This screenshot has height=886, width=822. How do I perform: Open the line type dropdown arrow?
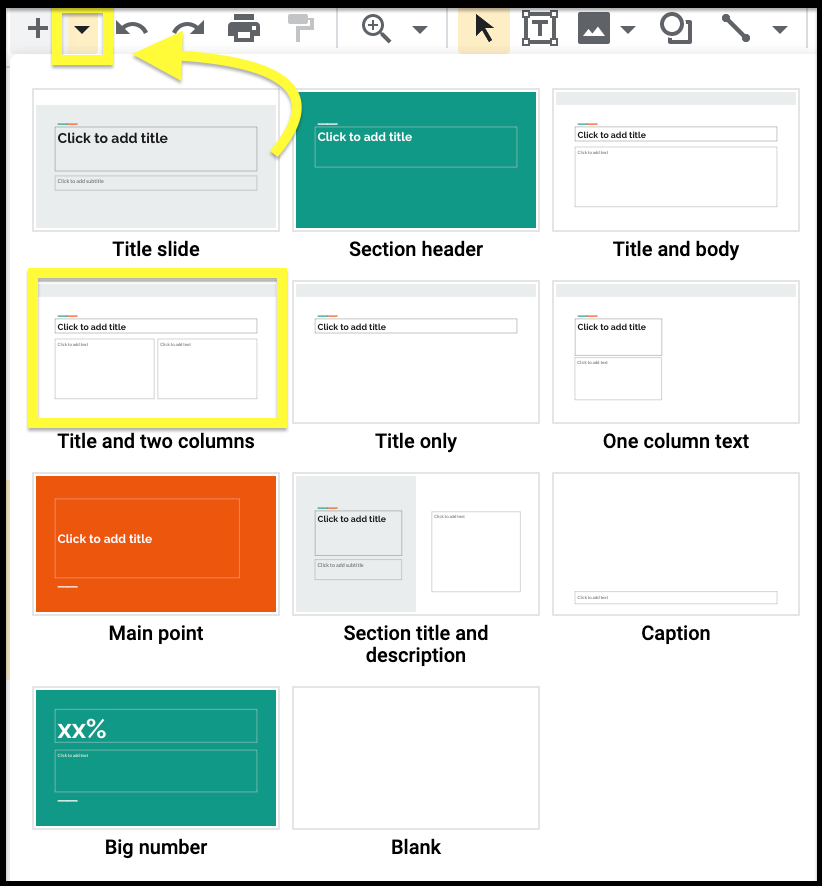[780, 29]
